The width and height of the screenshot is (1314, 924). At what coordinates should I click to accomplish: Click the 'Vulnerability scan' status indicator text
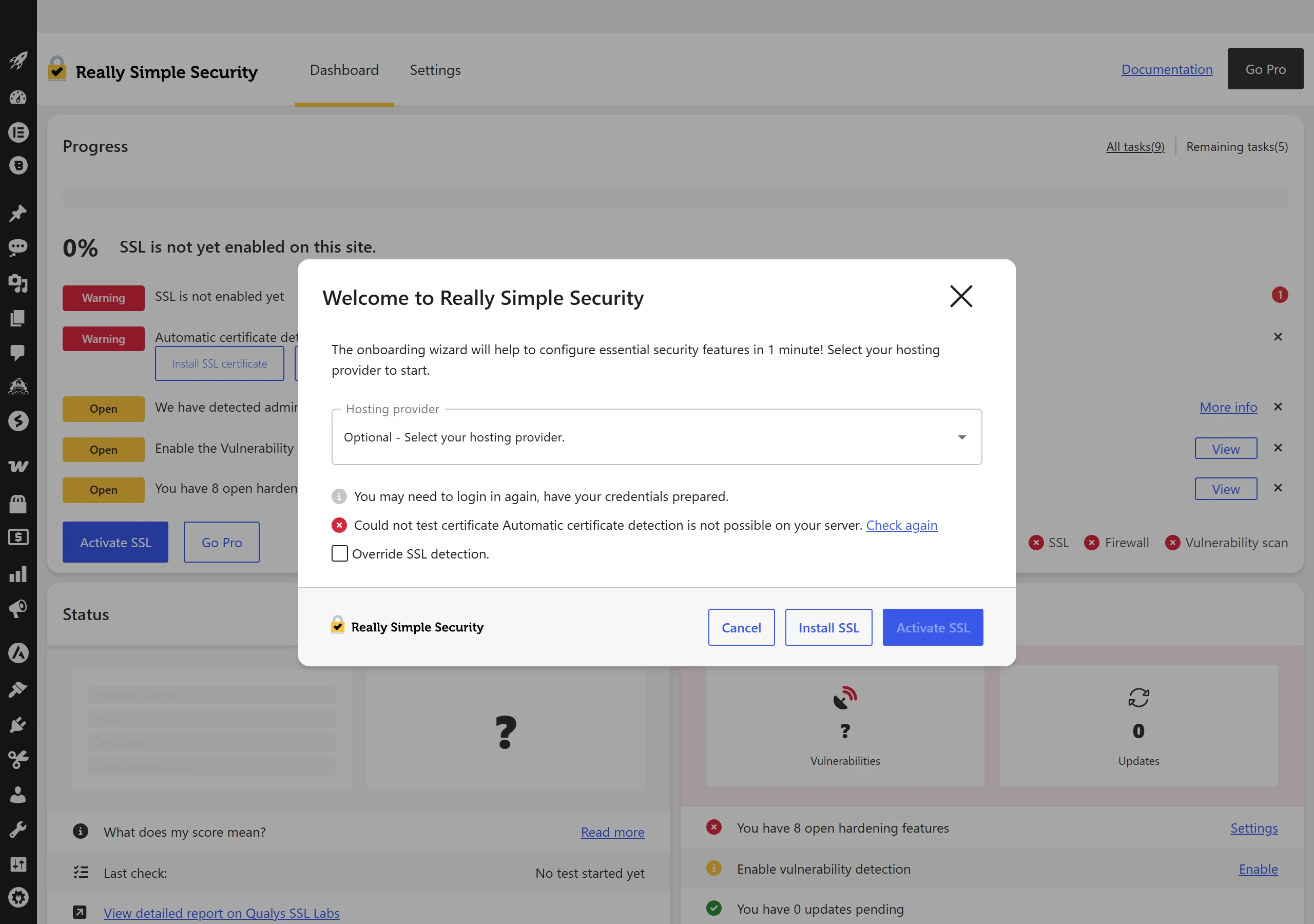pyautogui.click(x=1236, y=543)
